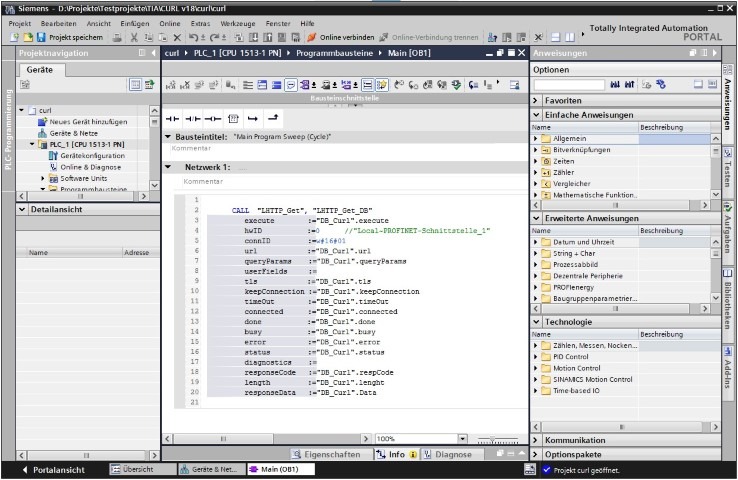Click the split editor horizontally icon

click(x=556, y=37)
